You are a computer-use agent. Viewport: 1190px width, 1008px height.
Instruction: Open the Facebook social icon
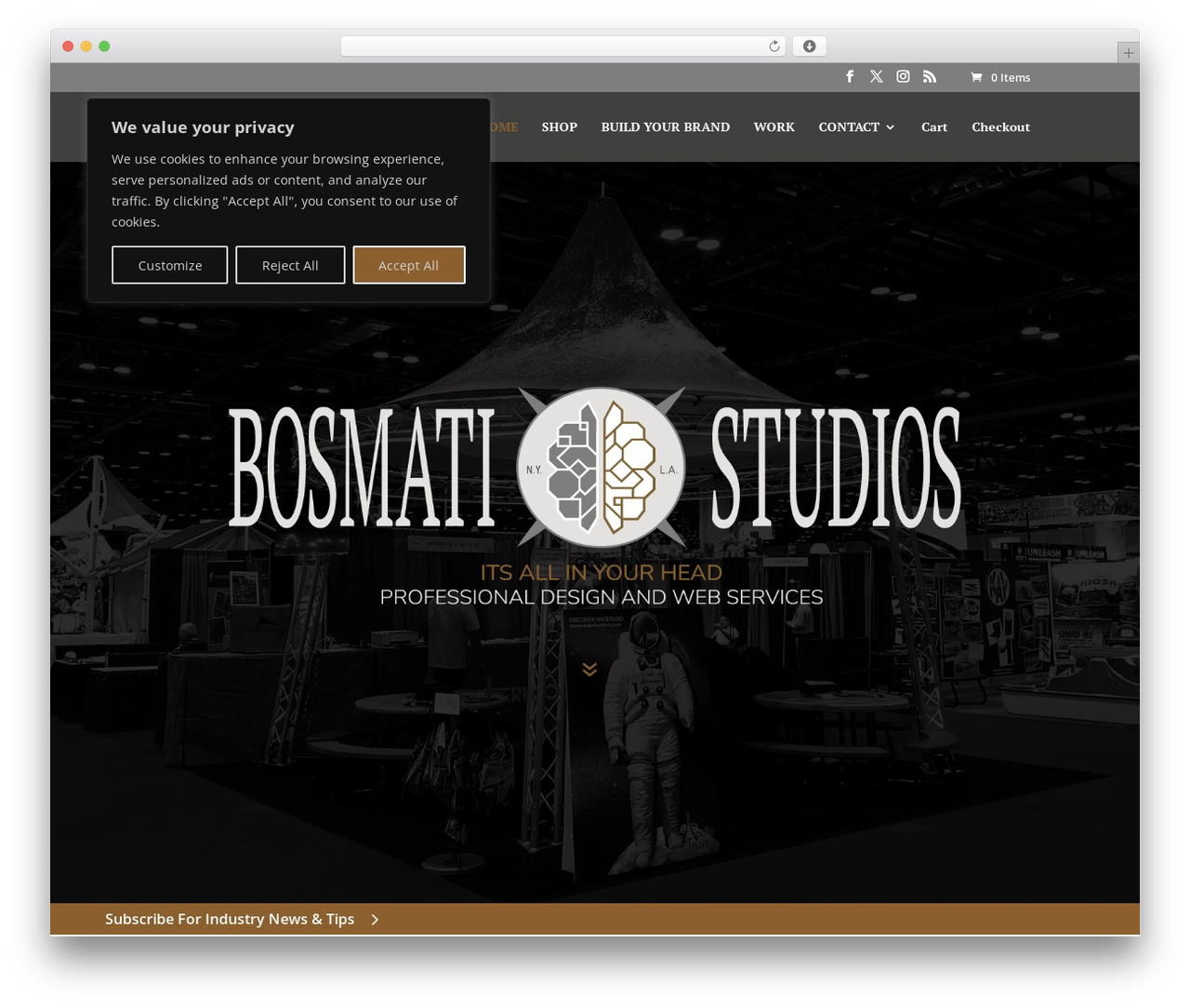(x=850, y=76)
